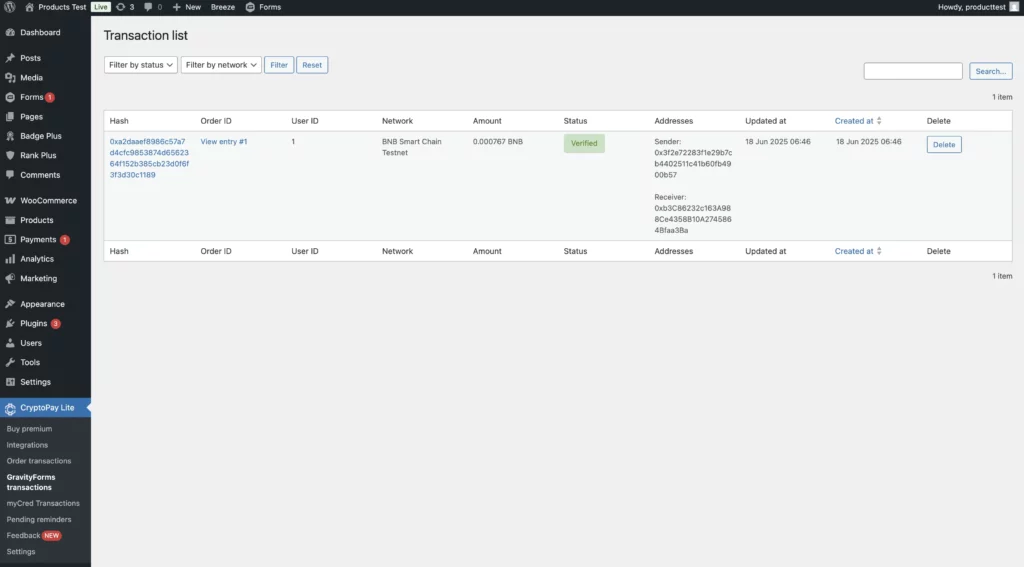
Task: Open myCred Transactions submenu item
Action: coord(43,503)
